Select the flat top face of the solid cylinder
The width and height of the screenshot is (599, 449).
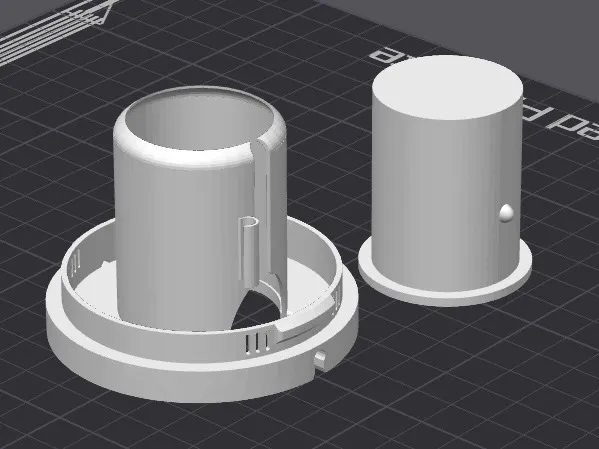point(447,88)
